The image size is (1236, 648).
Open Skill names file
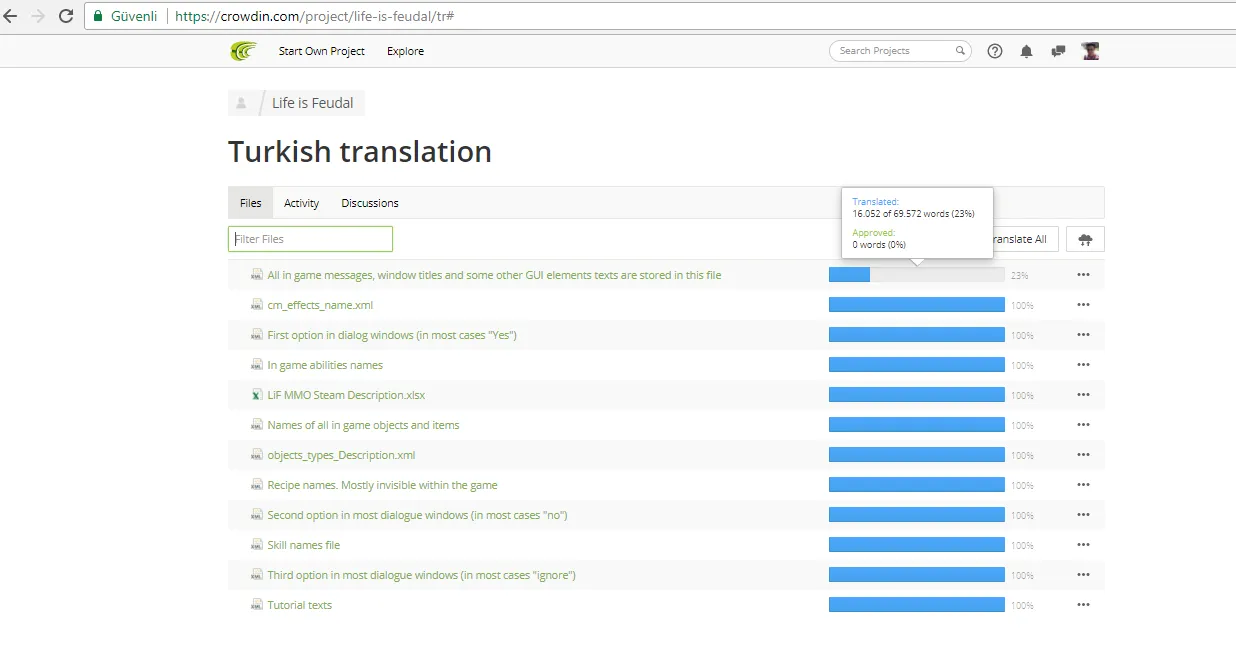click(x=303, y=545)
